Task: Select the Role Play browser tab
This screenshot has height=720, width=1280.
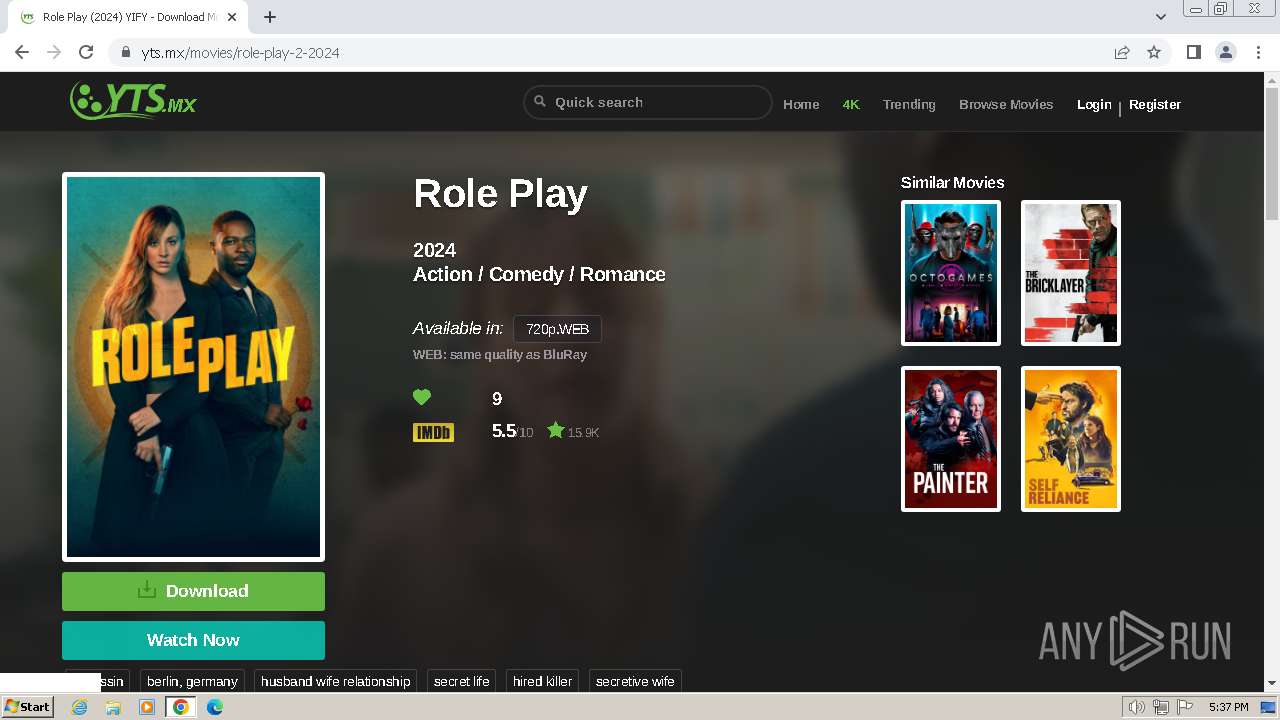Action: click(x=128, y=17)
